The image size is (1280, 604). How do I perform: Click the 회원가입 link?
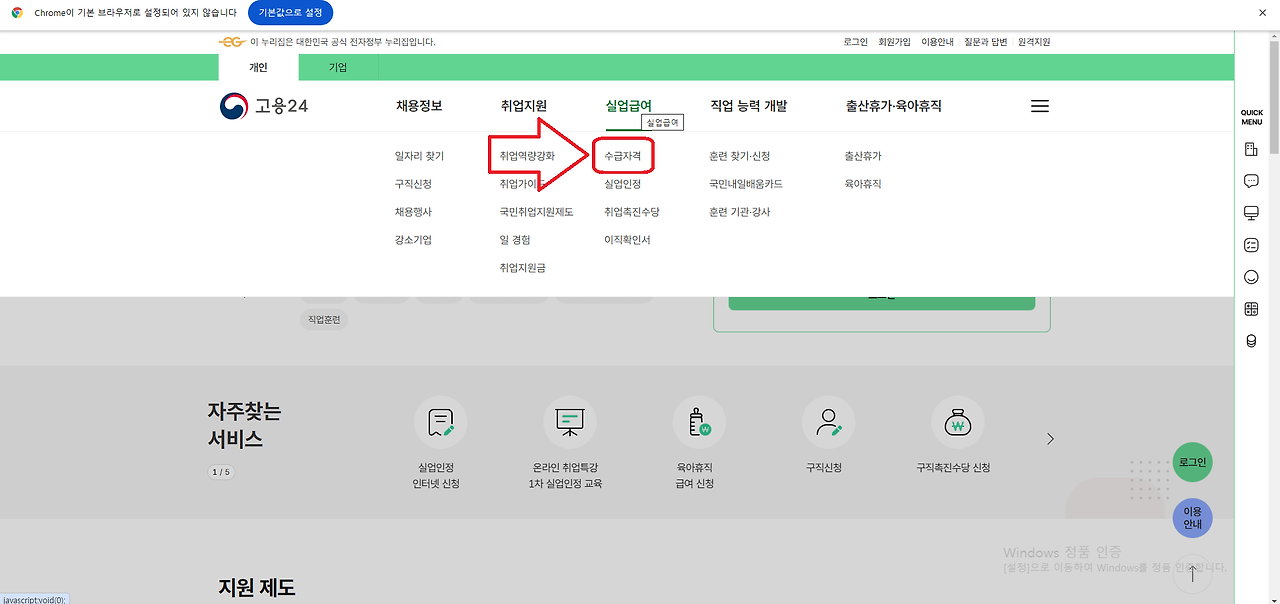[894, 42]
